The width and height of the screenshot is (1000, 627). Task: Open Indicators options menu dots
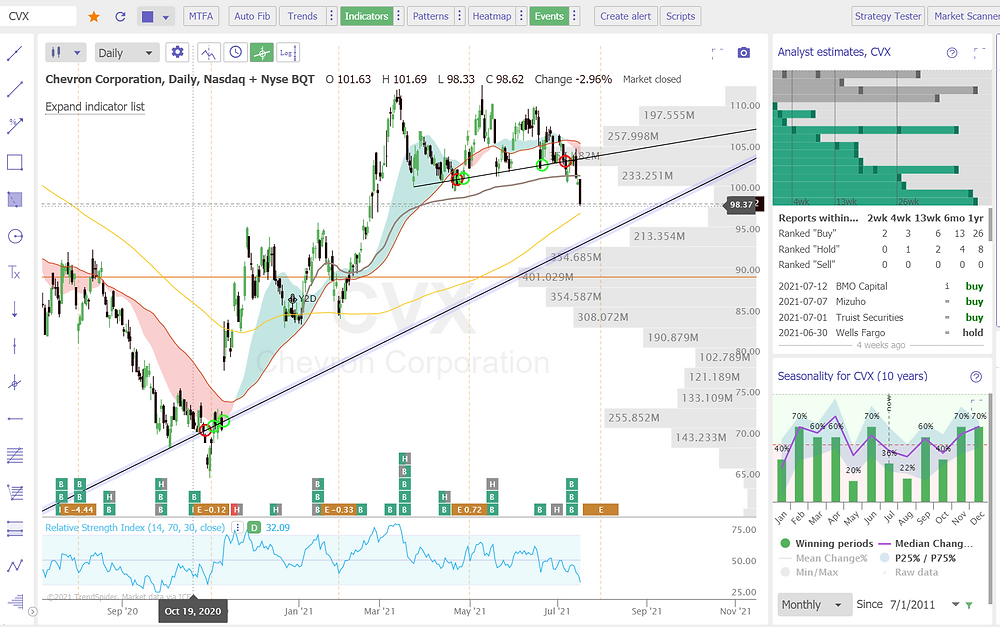(x=399, y=17)
